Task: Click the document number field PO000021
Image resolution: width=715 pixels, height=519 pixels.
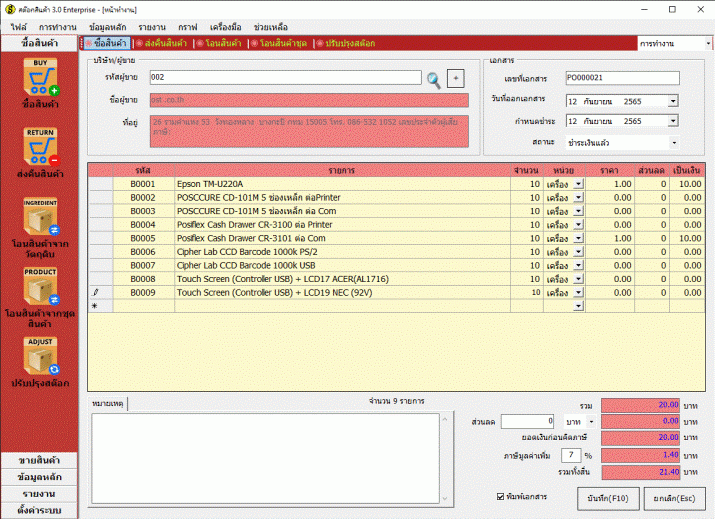Action: [x=622, y=78]
